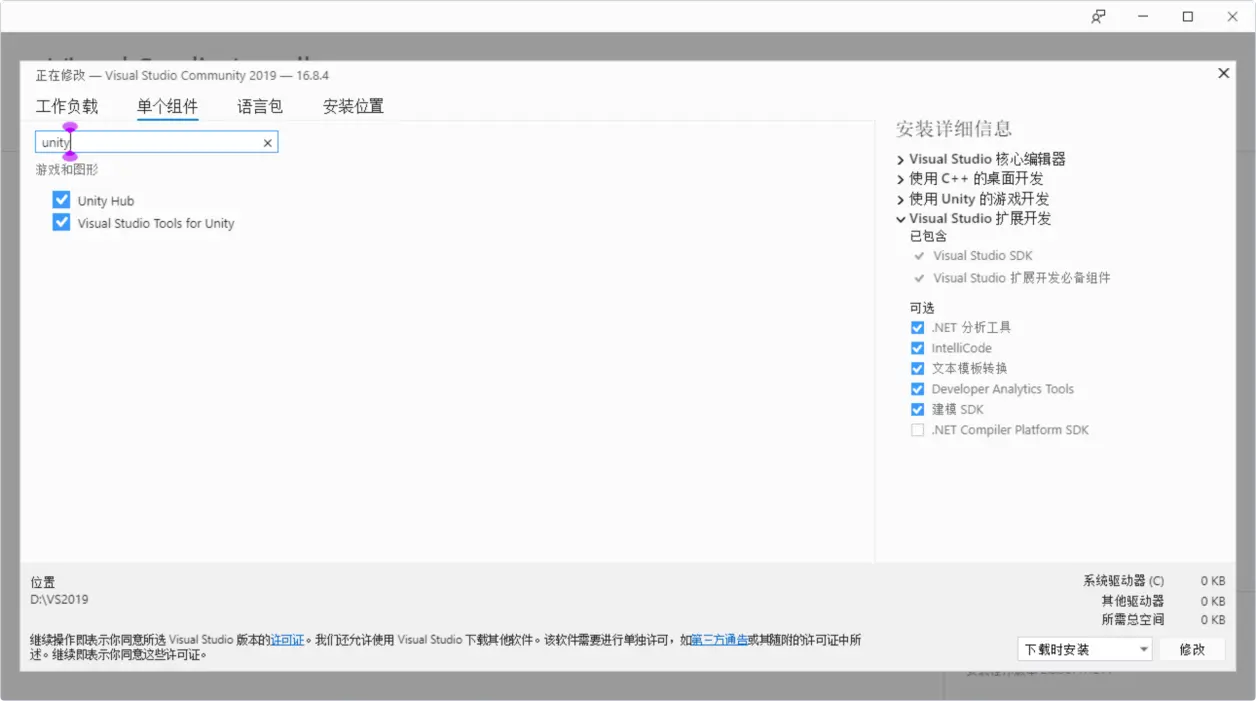The width and height of the screenshot is (1256, 701).
Task: Click the 其他驱动器 label
Action: pyautogui.click(x=1133, y=601)
